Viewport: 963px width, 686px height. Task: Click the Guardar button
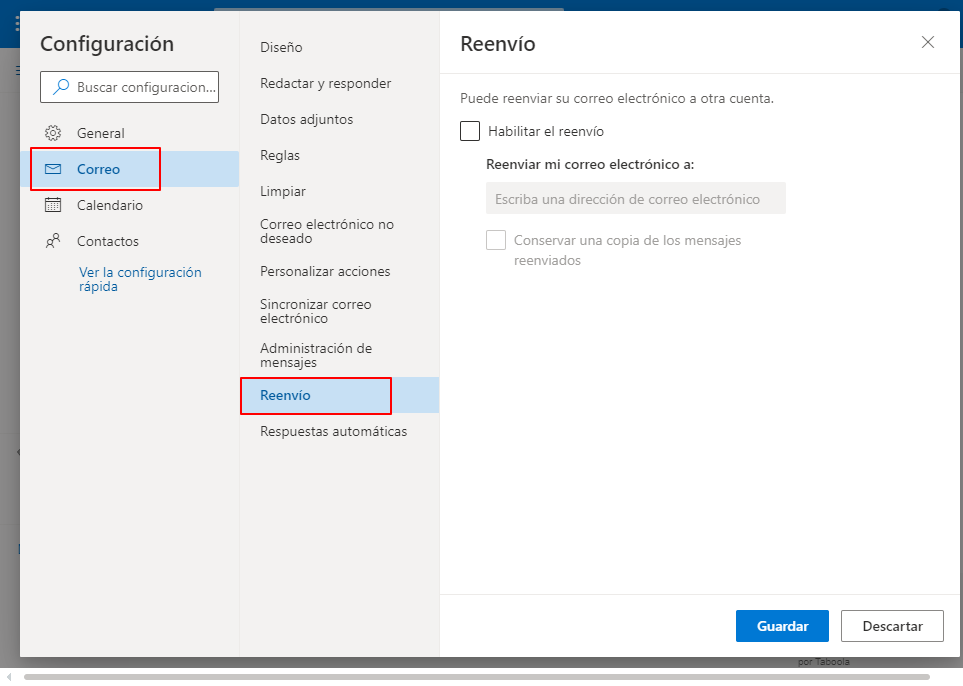pos(782,626)
